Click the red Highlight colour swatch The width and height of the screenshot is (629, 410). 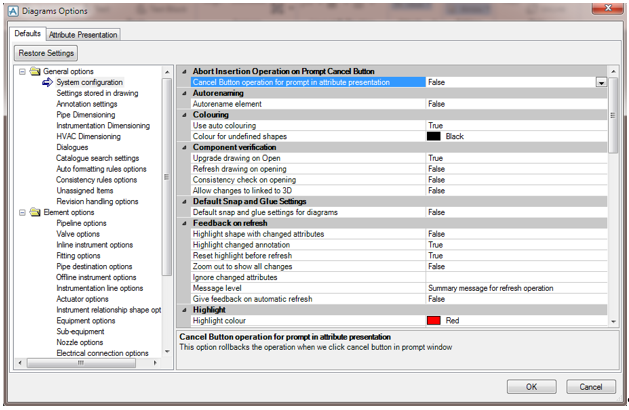(434, 321)
